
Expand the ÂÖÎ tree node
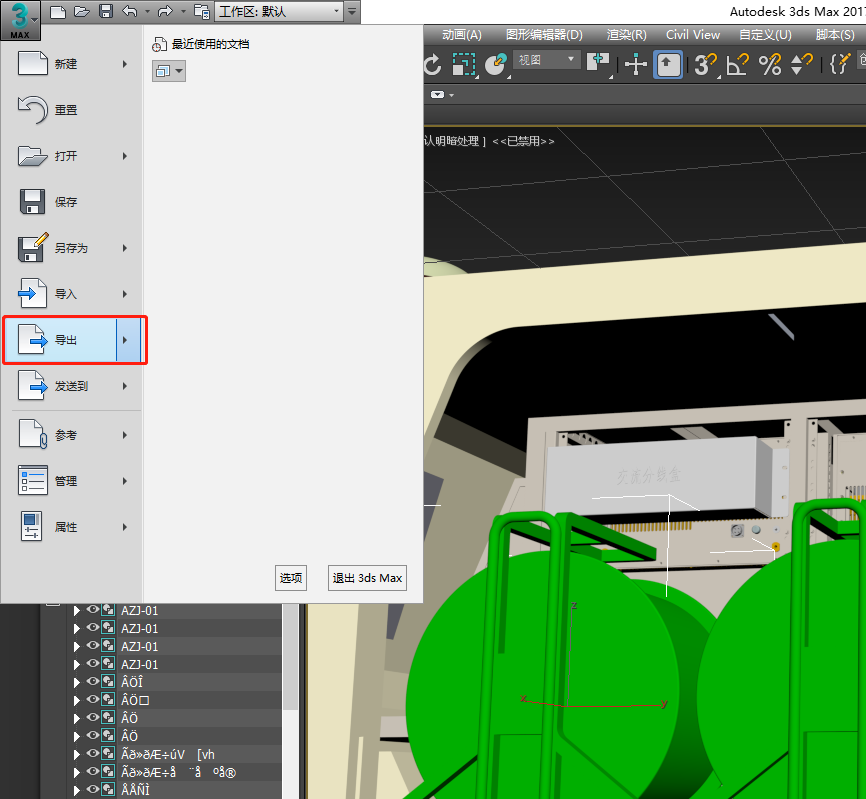point(77,682)
